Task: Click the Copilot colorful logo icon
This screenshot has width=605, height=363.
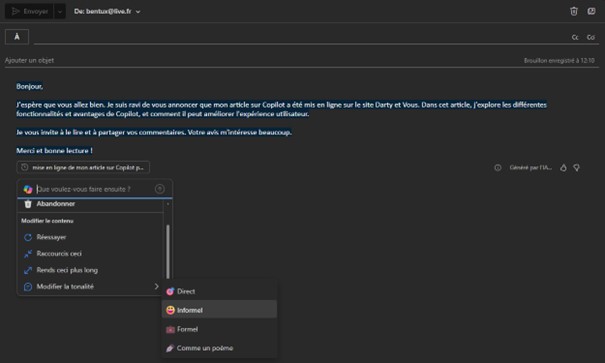Action: (x=28, y=189)
